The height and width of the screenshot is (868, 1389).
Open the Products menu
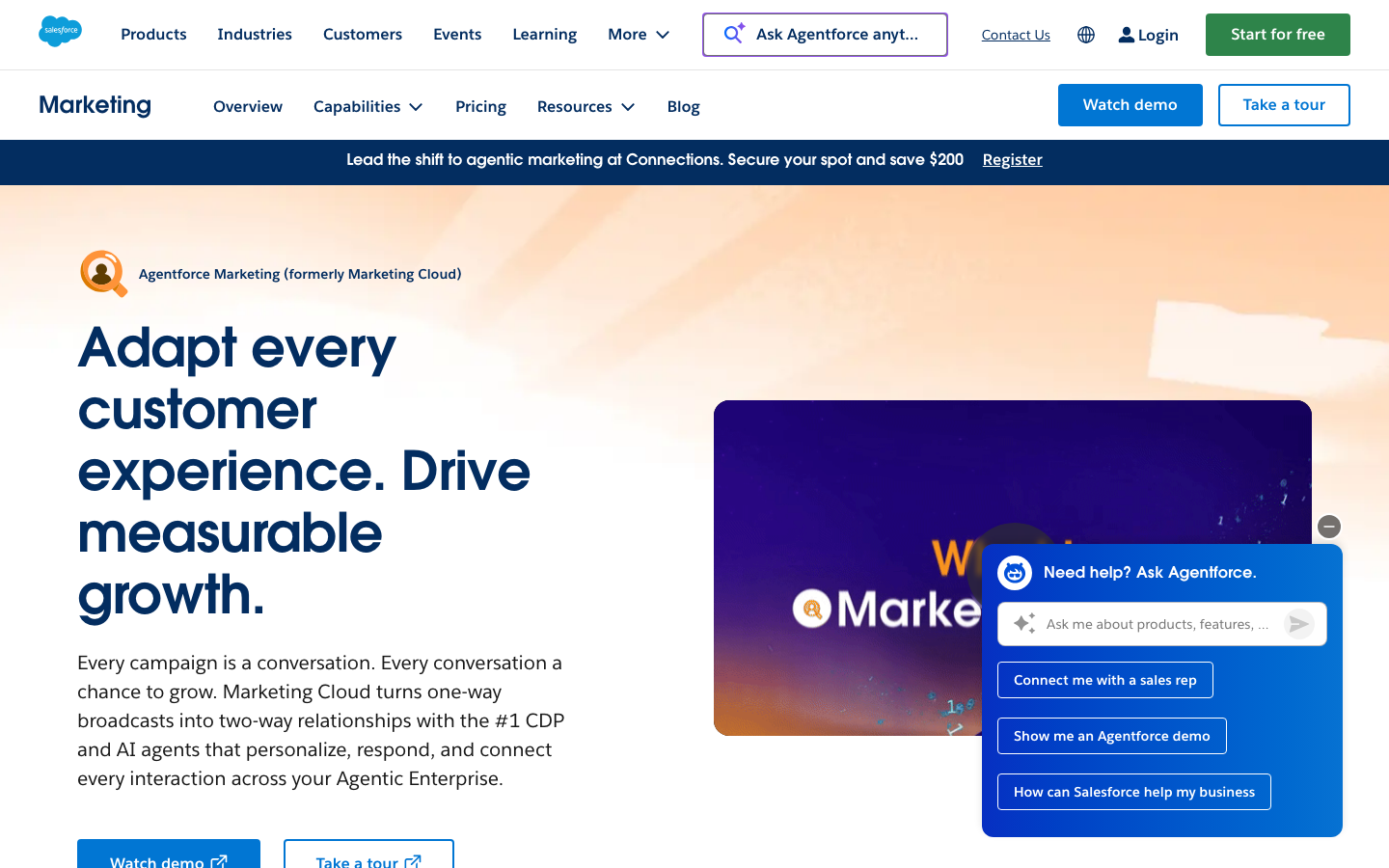[153, 35]
